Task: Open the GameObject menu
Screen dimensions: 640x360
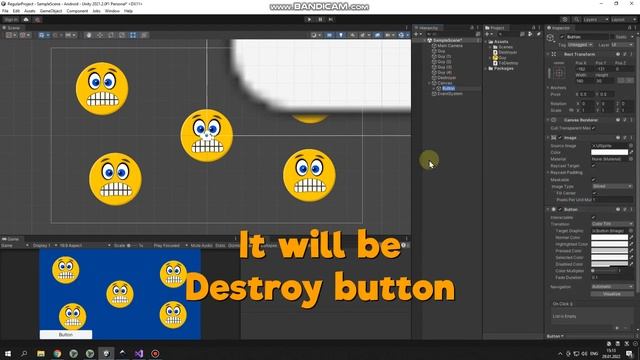Action: [x=51, y=11]
